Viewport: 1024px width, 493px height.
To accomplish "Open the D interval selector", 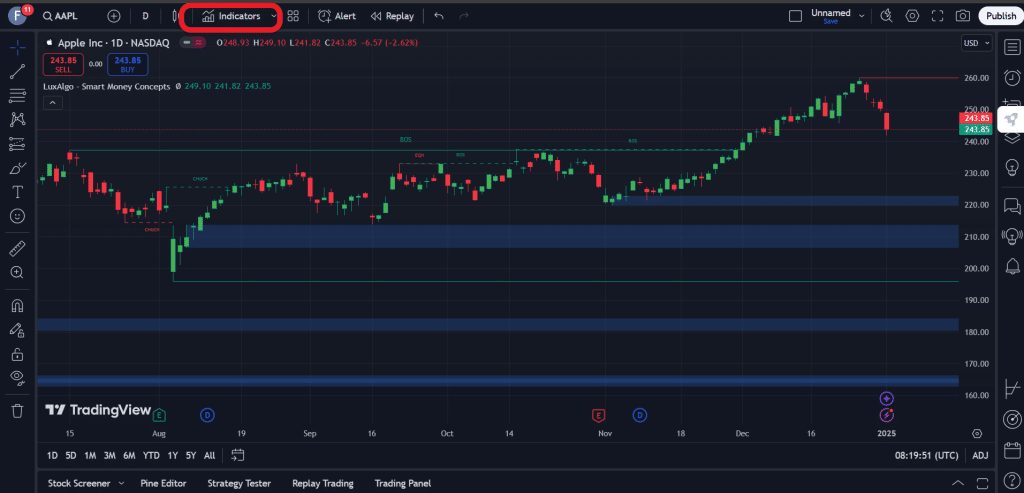I will coord(145,16).
